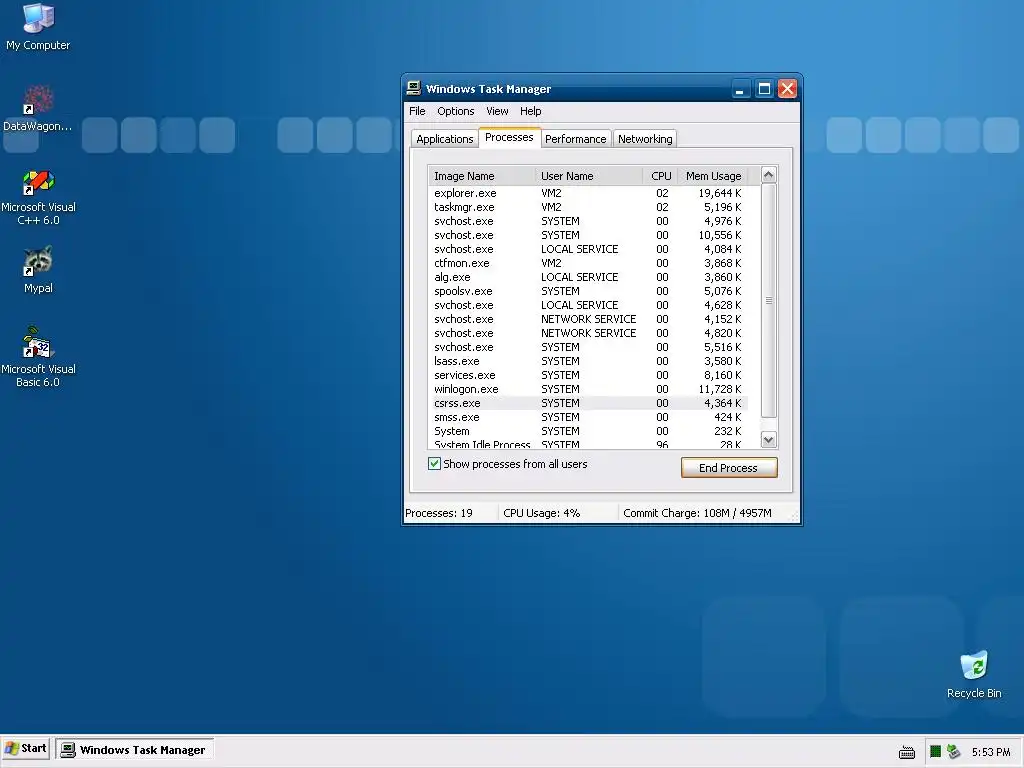Select svchost.exe using 4,084 K memory
Screen dimensions: 1024x768
588,249
